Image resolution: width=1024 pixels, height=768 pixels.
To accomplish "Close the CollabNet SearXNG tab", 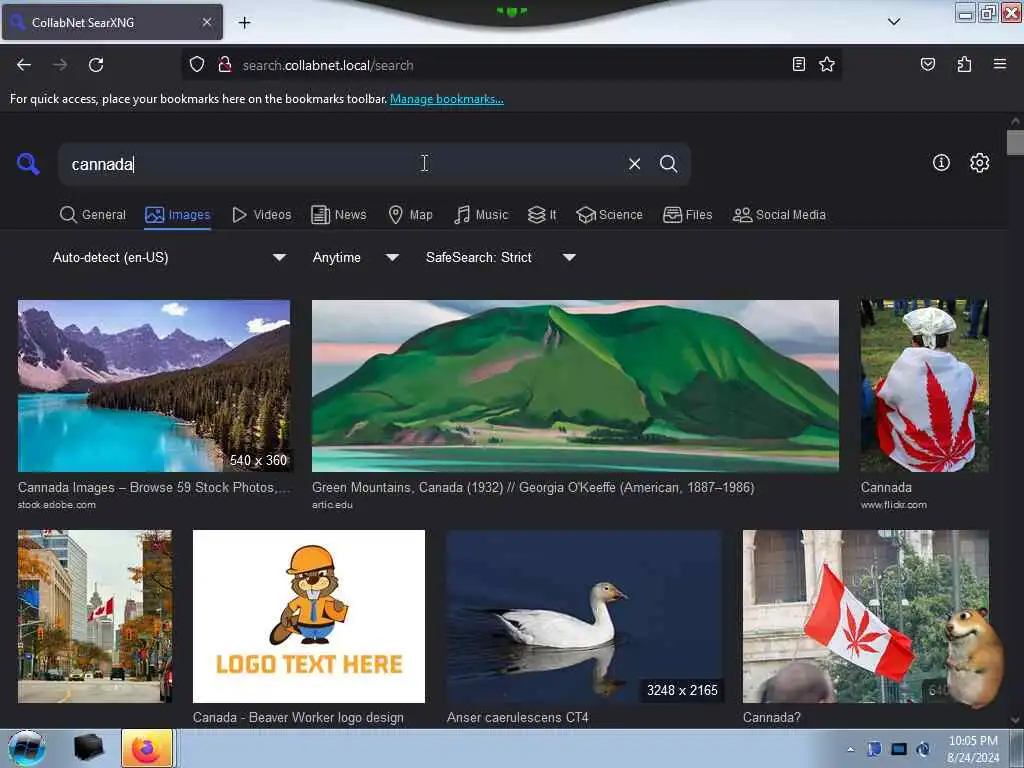I will [x=206, y=22].
